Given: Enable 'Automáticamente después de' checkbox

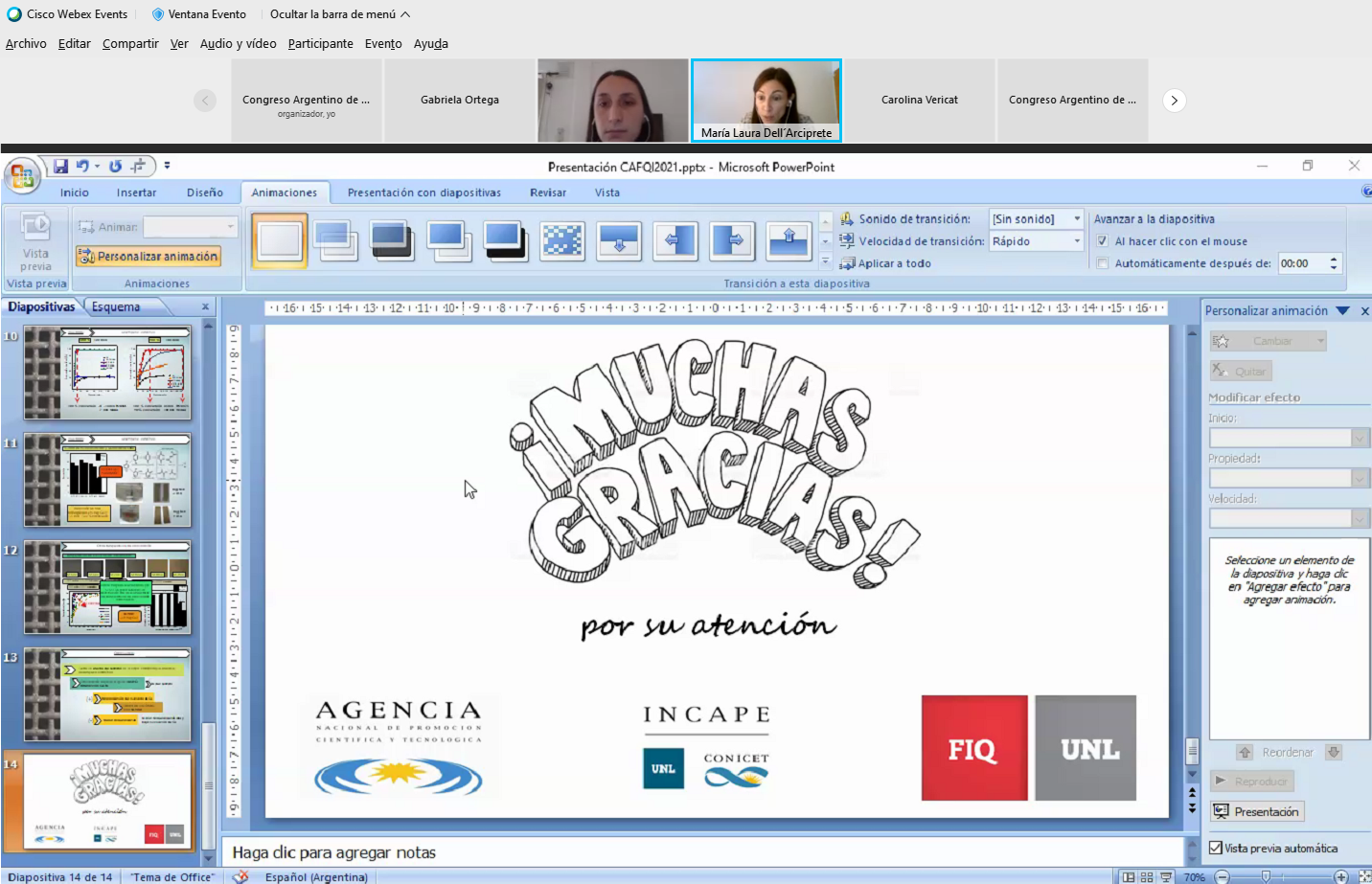Looking at the screenshot, I should [1103, 263].
